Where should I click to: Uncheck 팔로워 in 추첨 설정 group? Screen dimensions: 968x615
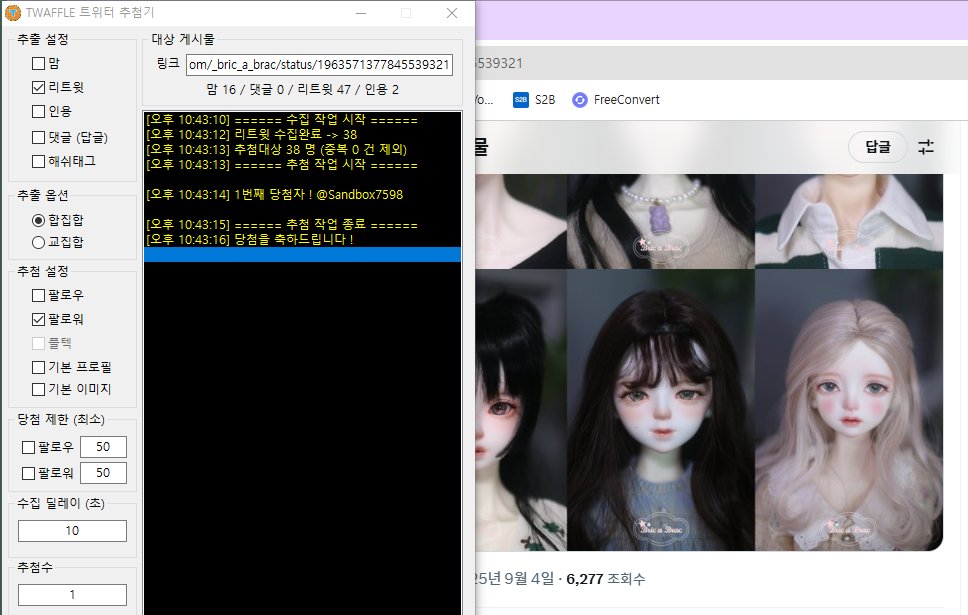point(38,319)
